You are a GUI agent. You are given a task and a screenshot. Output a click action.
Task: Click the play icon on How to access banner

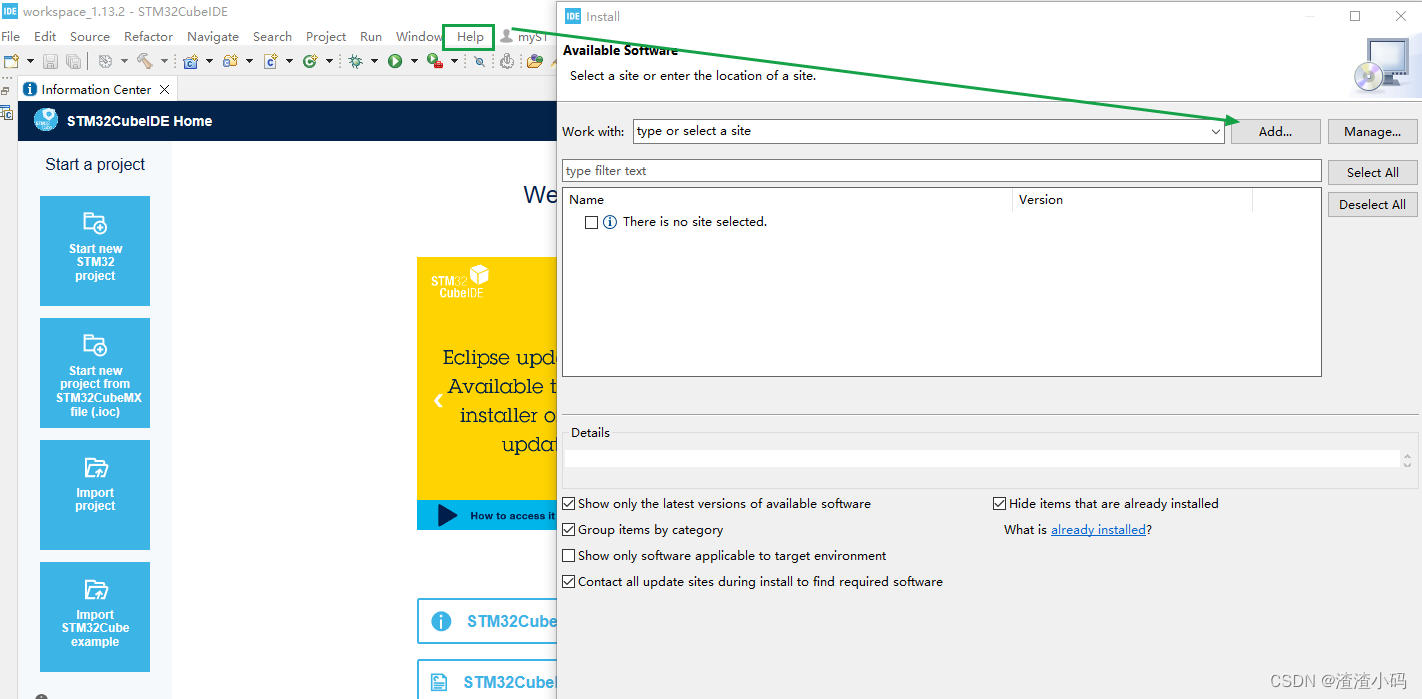[448, 515]
